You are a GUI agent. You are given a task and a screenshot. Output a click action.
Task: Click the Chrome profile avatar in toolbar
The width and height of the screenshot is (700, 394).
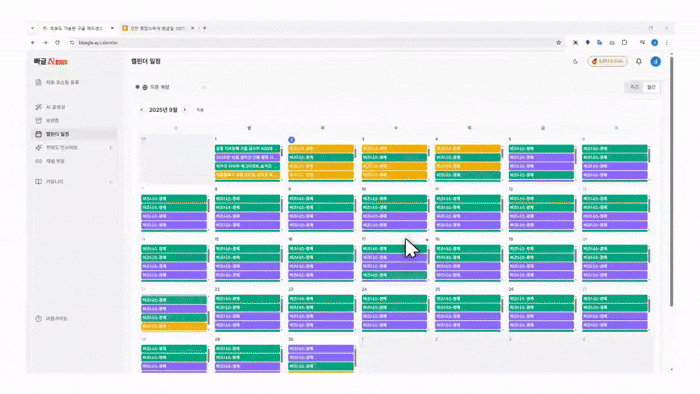pyautogui.click(x=654, y=42)
